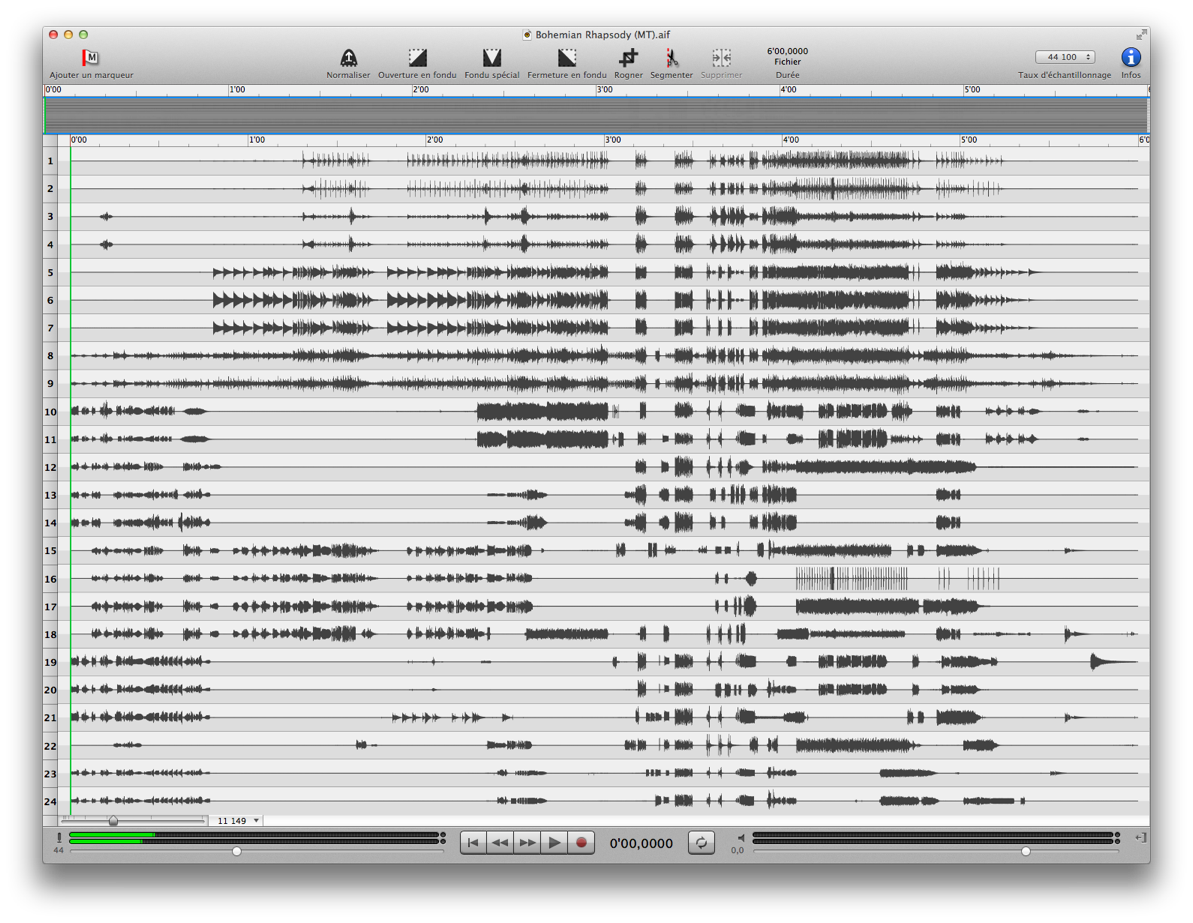Select channel 10 header
Viewport: 1193px width, 923px height.
(x=51, y=412)
